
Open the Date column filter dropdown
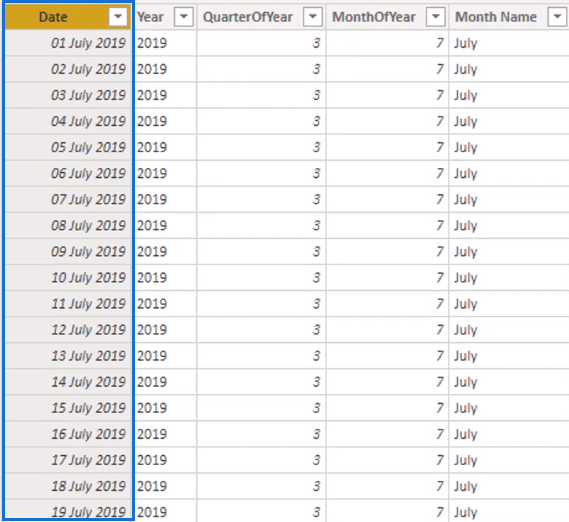coord(118,17)
